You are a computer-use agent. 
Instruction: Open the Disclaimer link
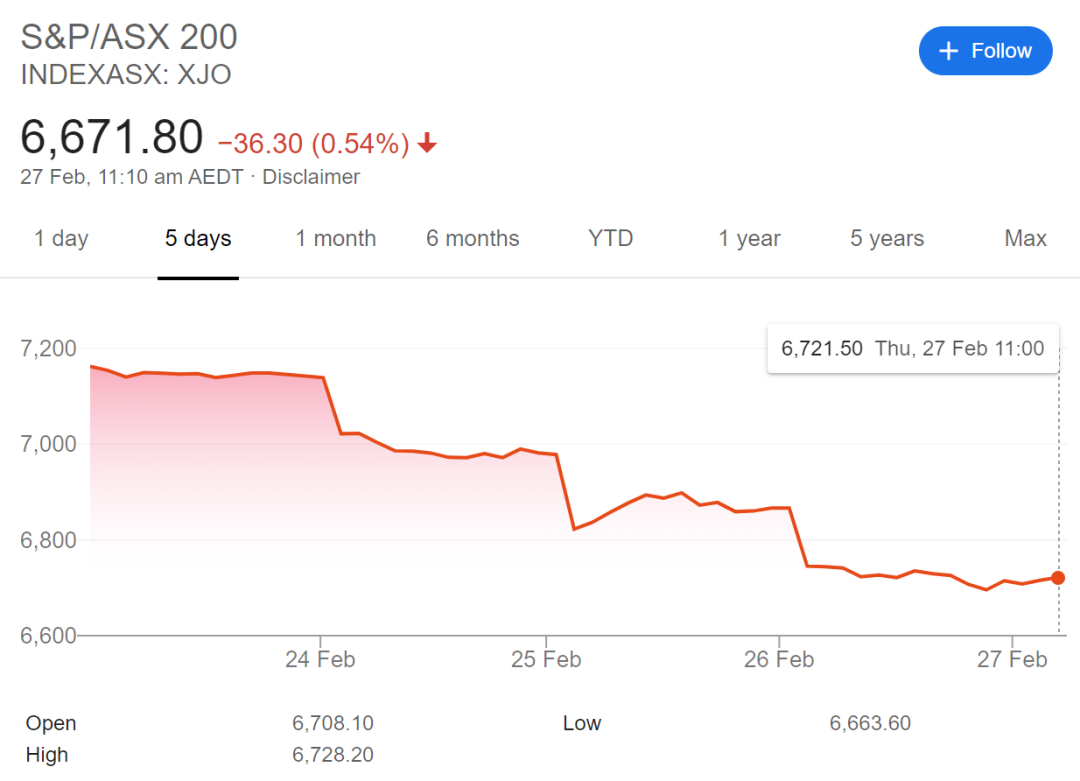[x=311, y=177]
